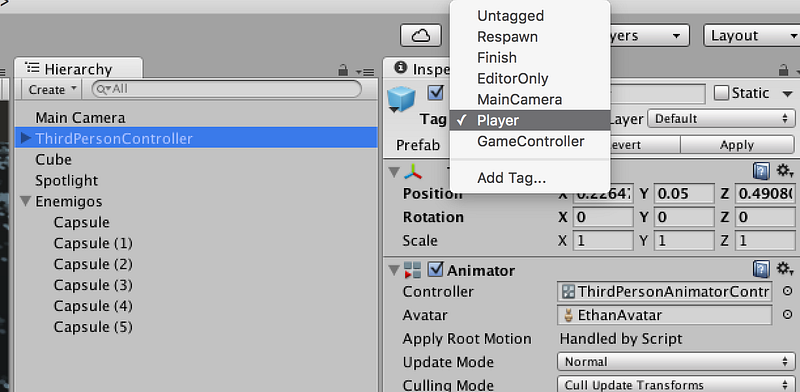
Task: Click the Position Y field
Action: tap(684, 194)
